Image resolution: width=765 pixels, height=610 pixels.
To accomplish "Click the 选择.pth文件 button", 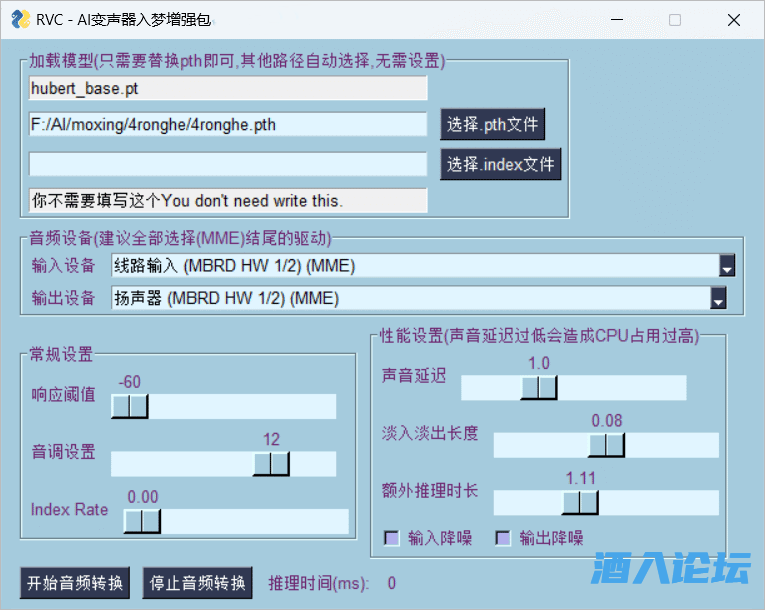I will [492, 124].
